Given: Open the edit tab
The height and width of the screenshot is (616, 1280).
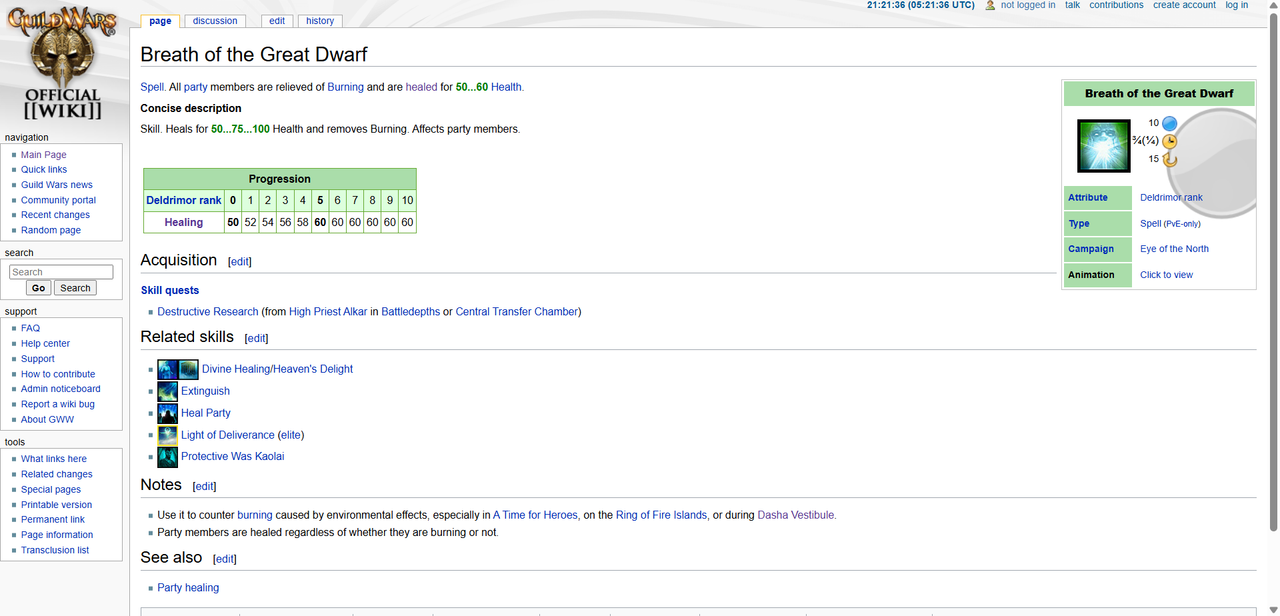Looking at the screenshot, I should (x=277, y=21).
